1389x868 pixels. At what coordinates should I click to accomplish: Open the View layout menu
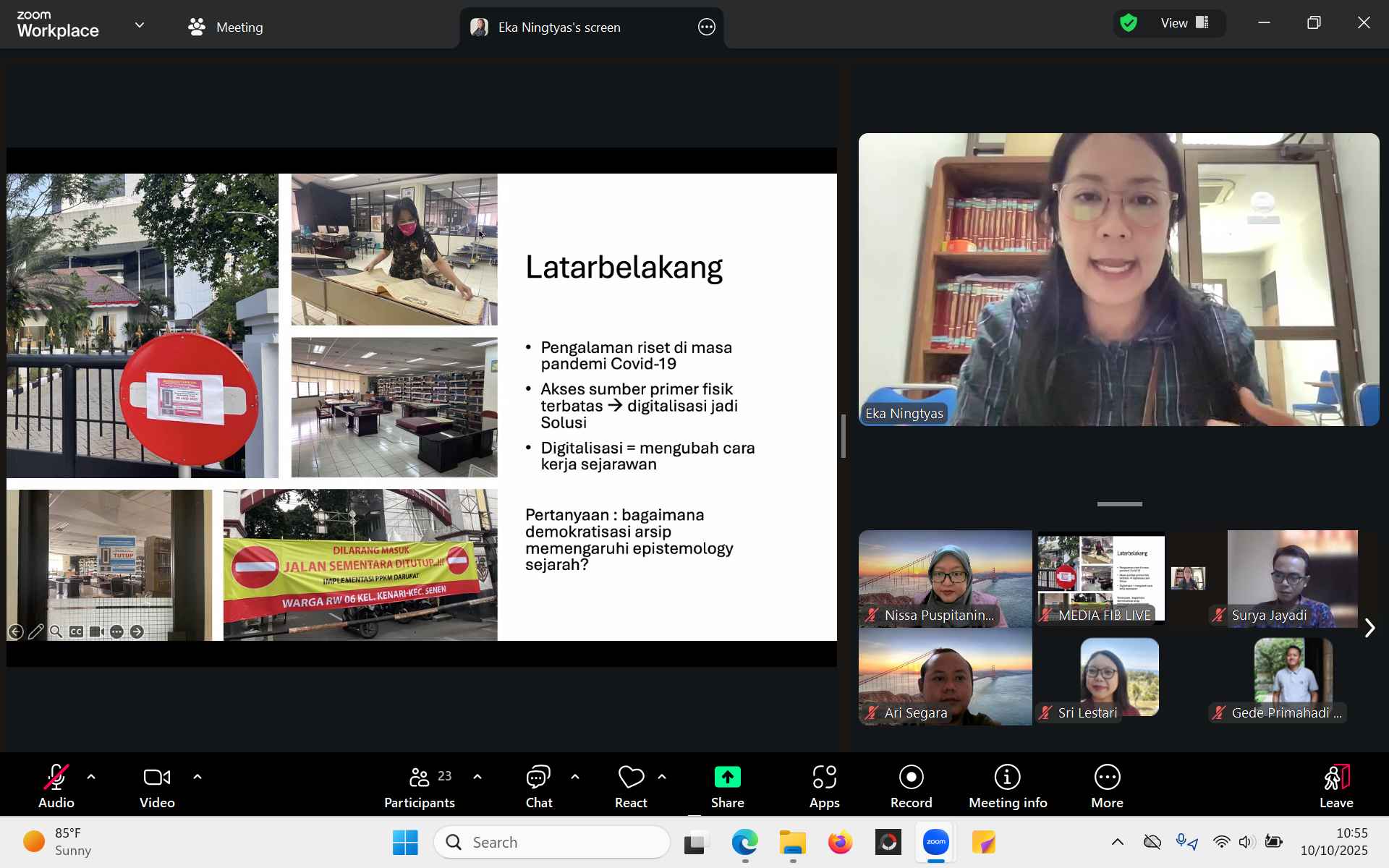coord(1184,23)
